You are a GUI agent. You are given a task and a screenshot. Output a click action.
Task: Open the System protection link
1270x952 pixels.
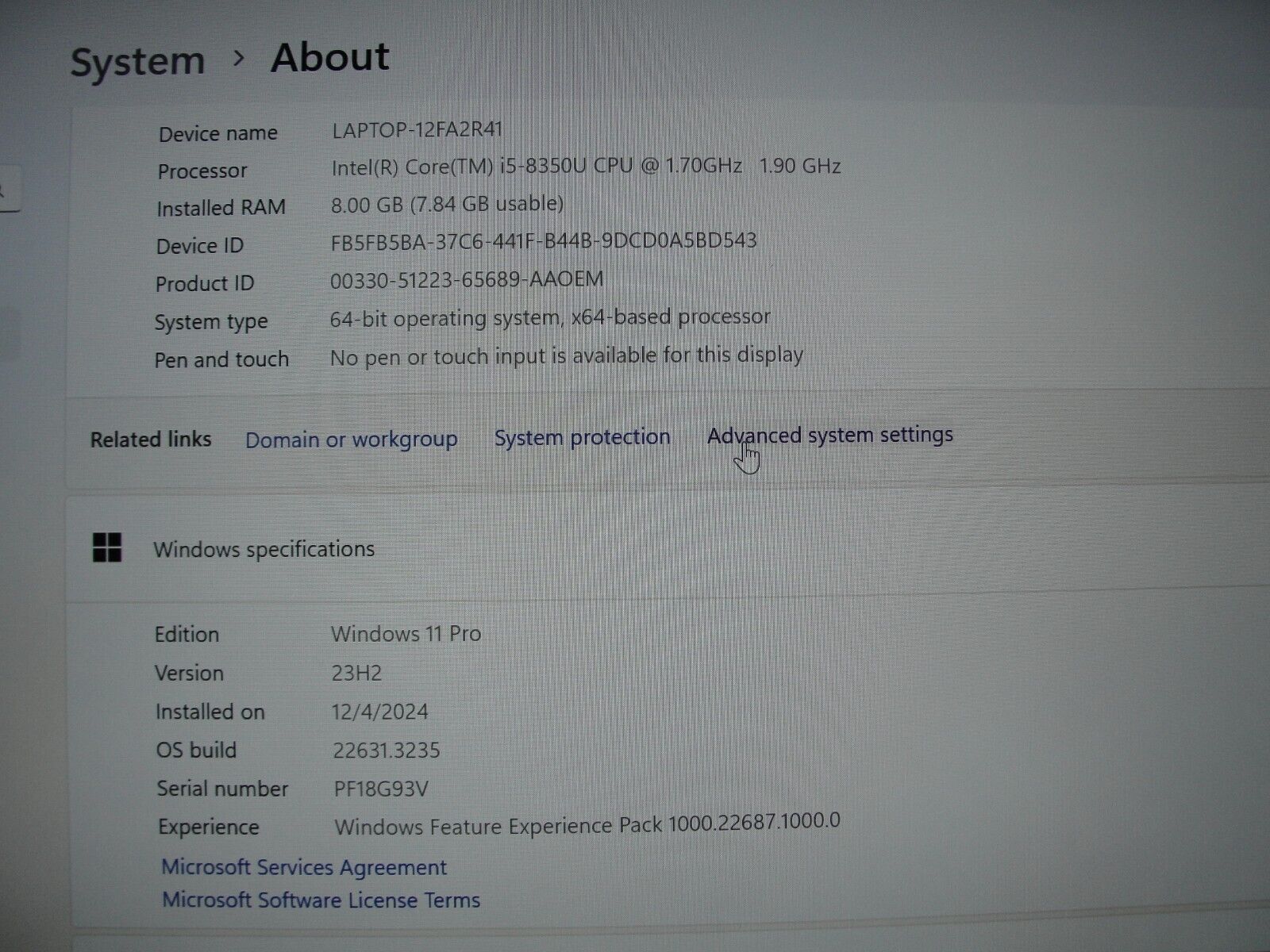pos(582,437)
